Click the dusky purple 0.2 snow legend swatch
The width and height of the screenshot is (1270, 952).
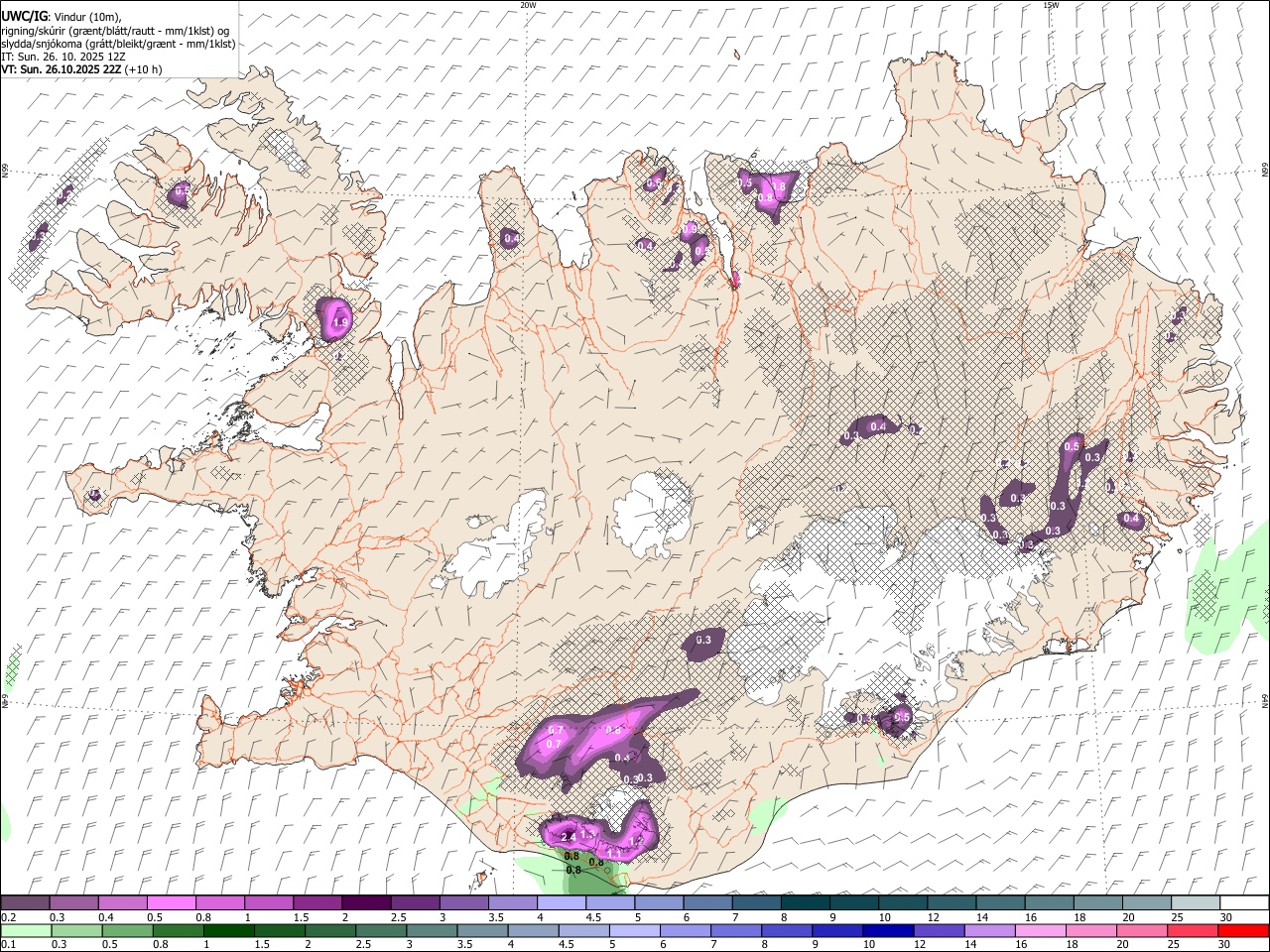pos(25,903)
